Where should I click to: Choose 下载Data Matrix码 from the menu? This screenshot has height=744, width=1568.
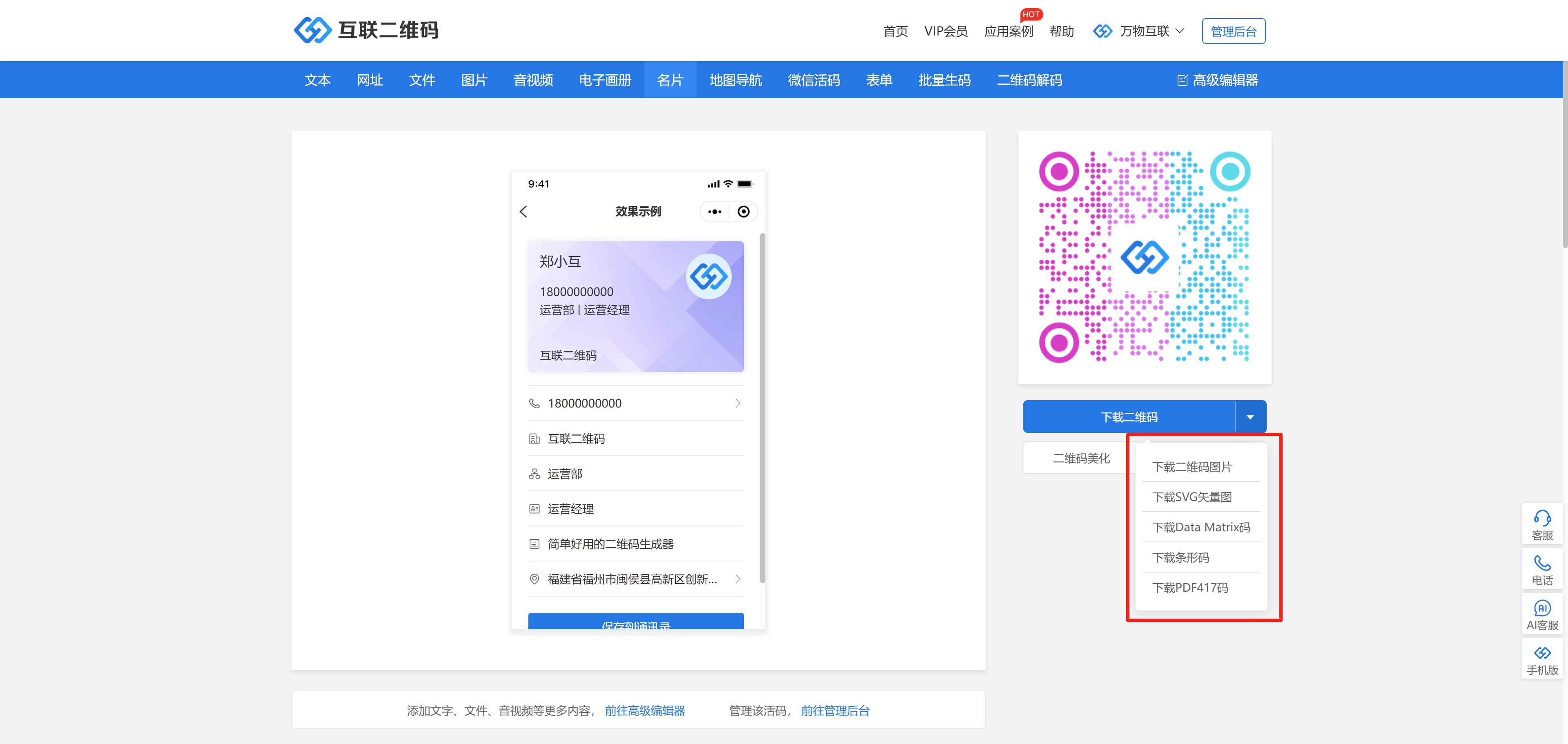coord(1201,527)
